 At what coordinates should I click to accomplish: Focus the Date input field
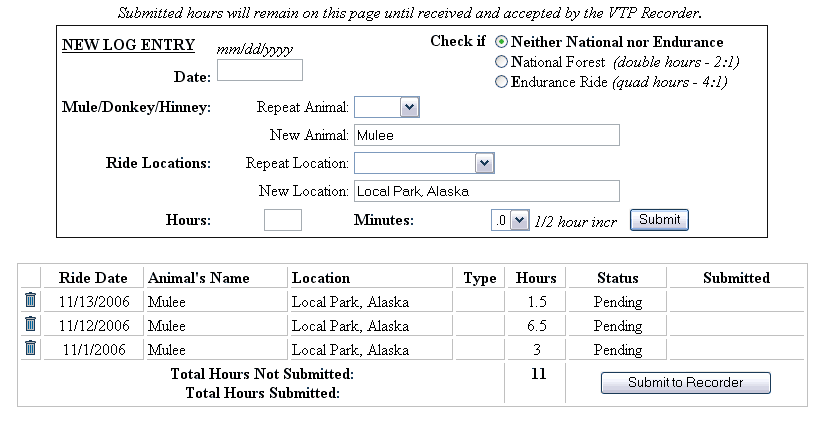[259, 70]
